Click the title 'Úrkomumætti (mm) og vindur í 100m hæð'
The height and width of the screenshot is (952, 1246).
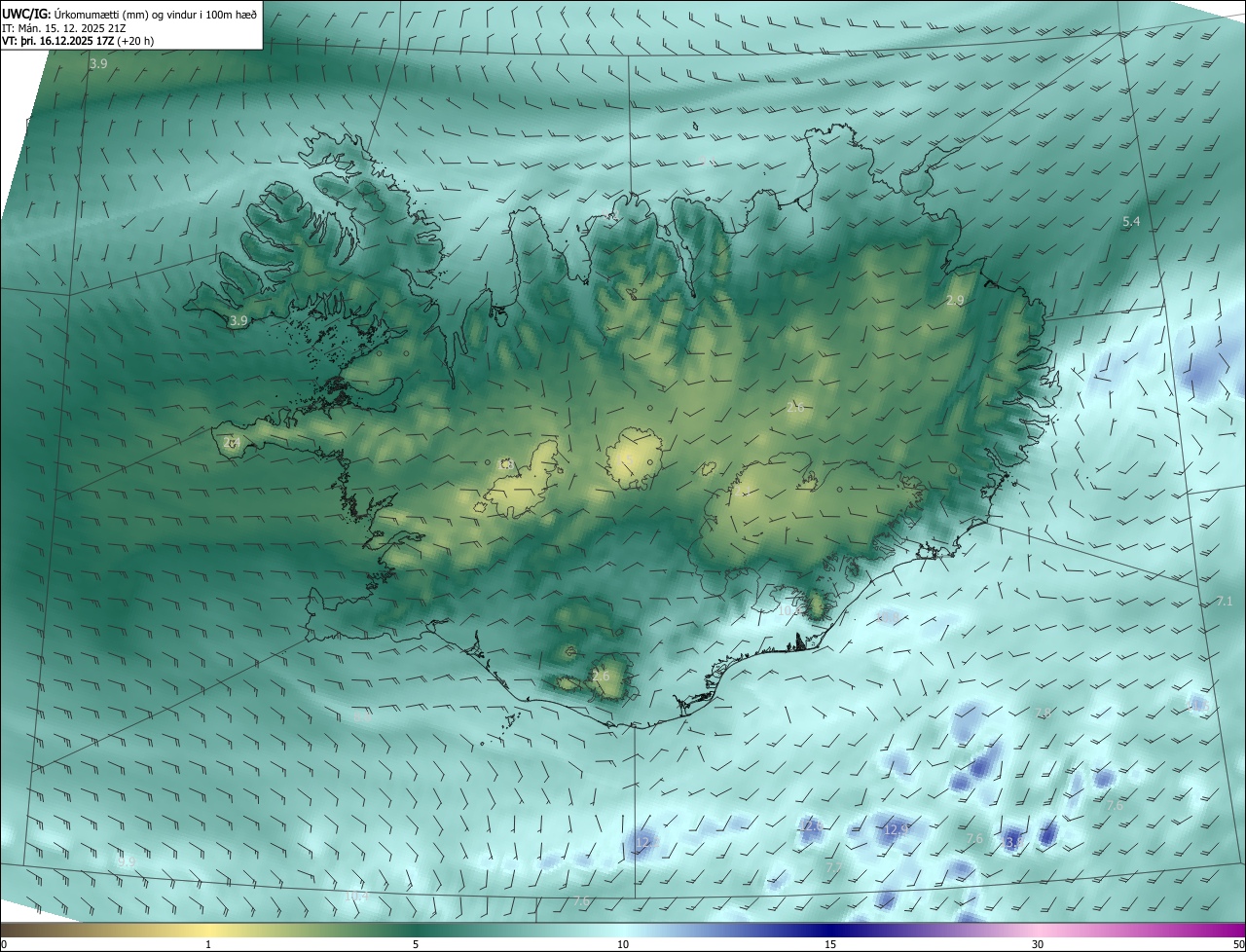tap(156, 14)
